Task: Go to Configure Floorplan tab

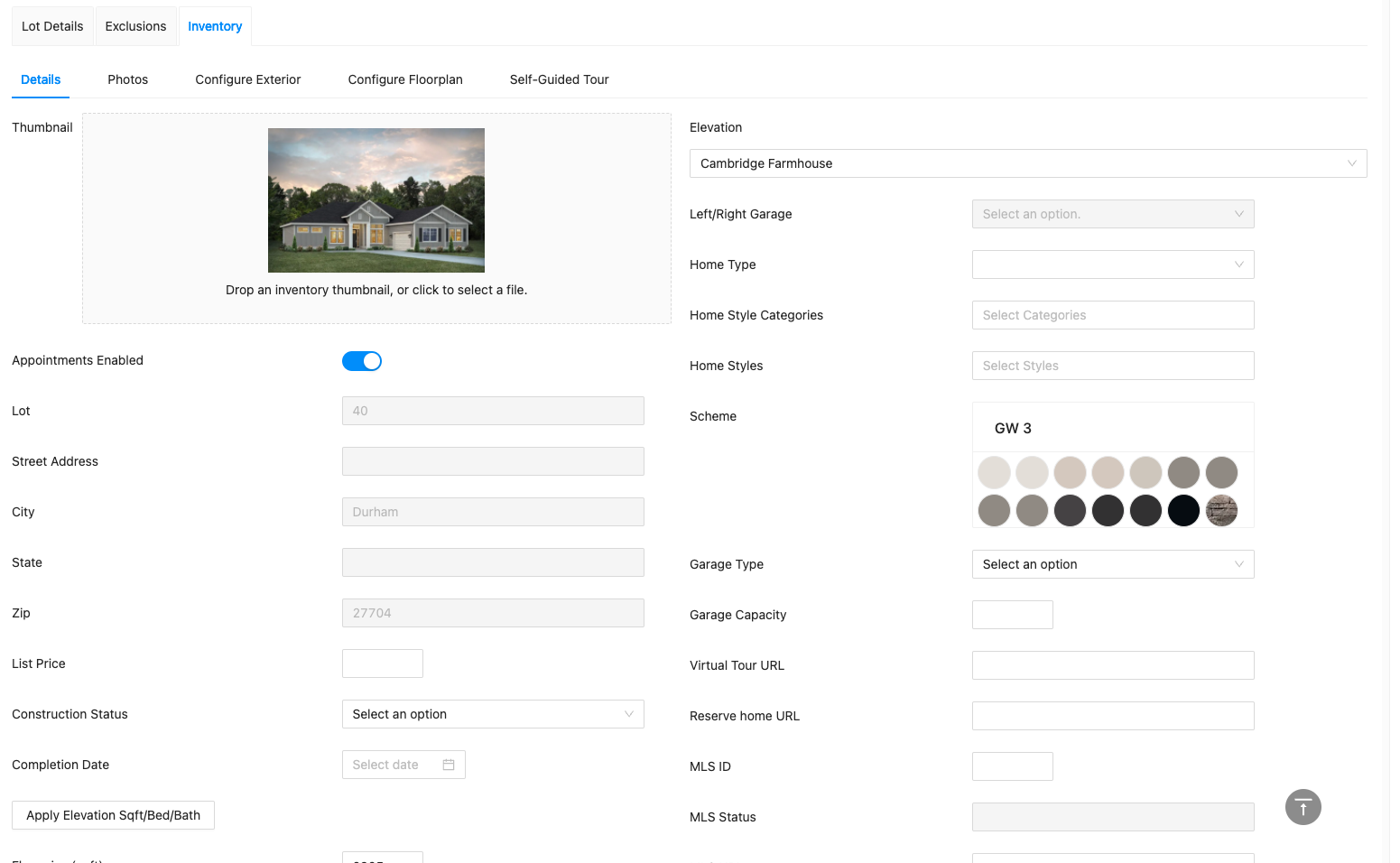Action: (405, 79)
